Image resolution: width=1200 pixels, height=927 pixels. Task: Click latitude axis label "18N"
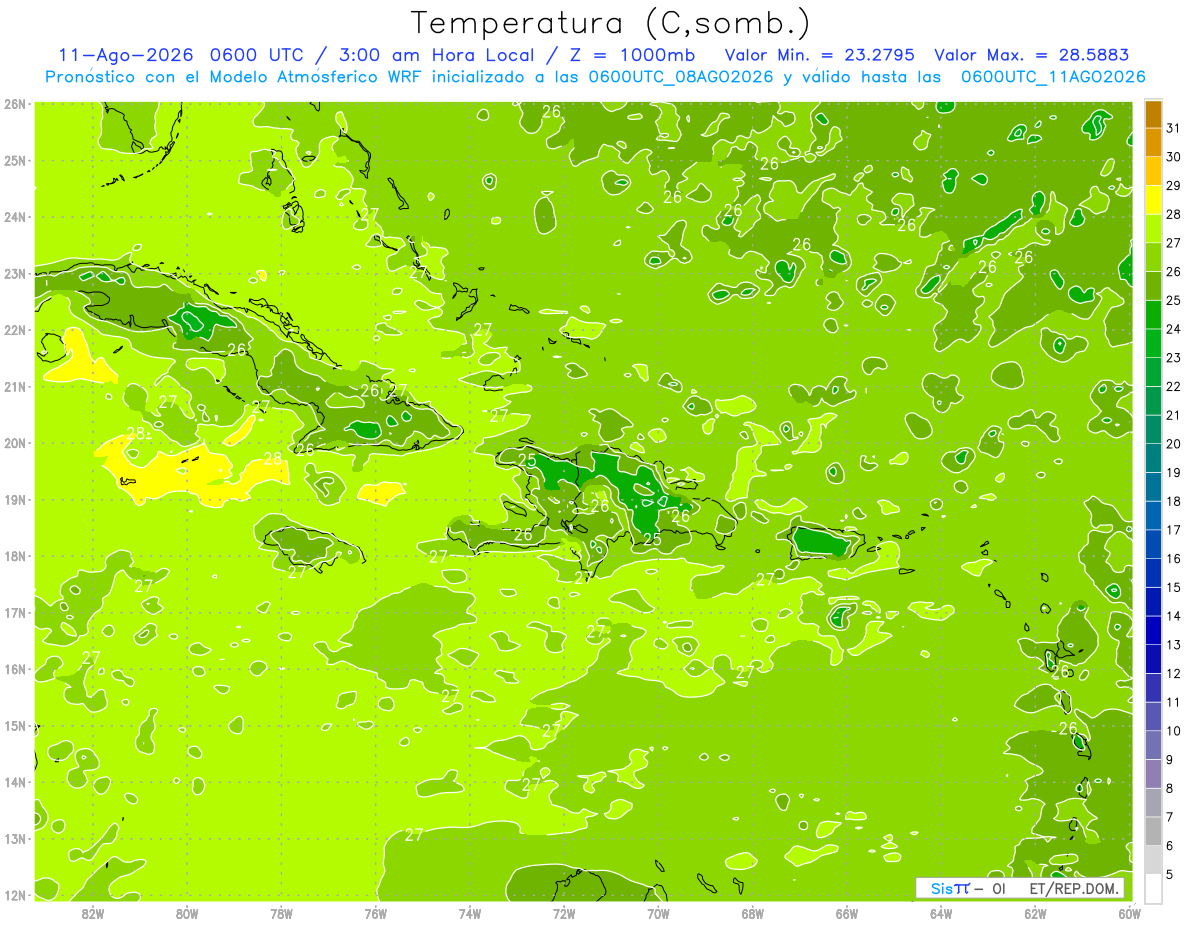click(x=16, y=556)
